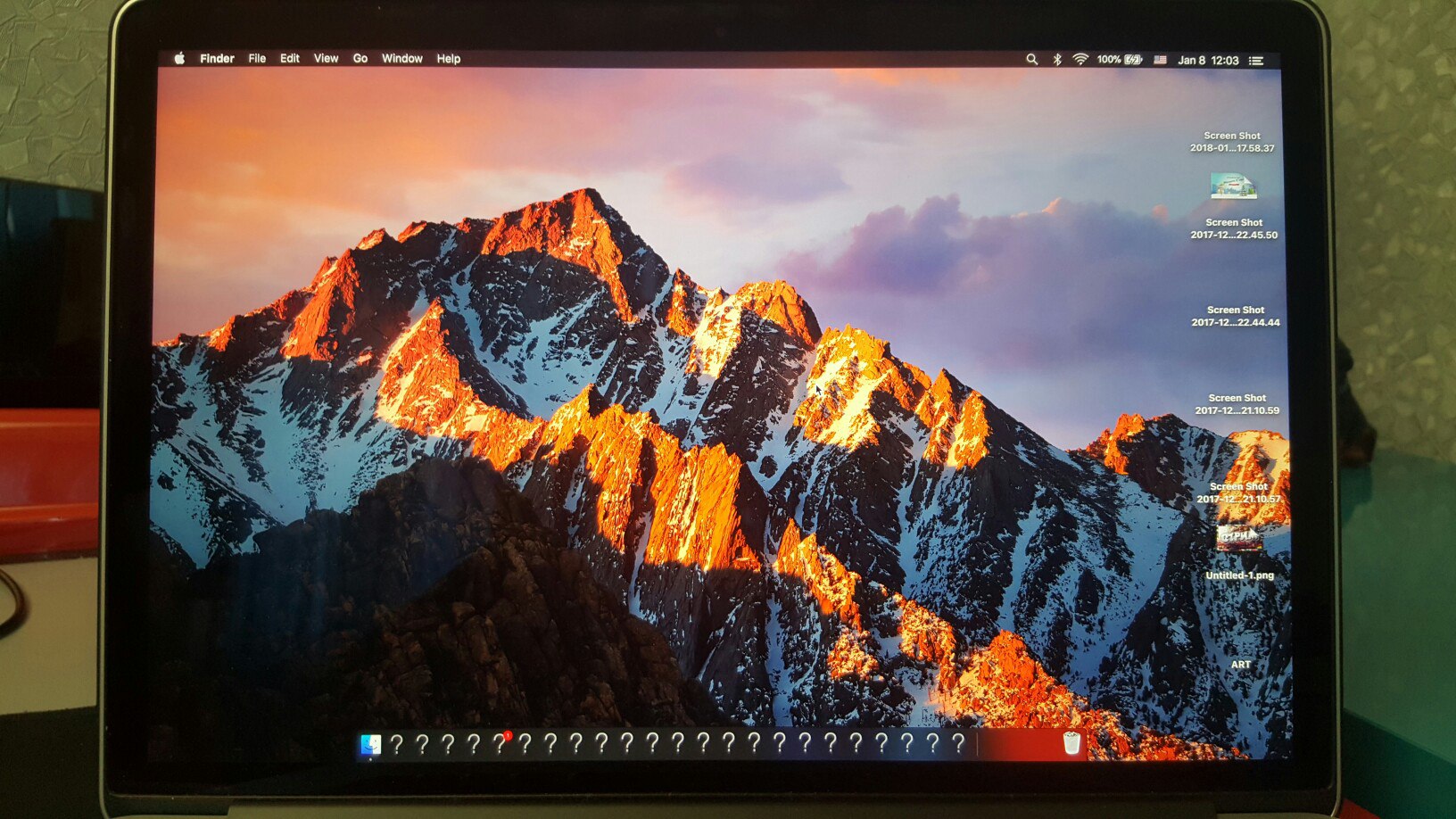Select the ART desktop item label
The height and width of the screenshot is (819, 1456).
(x=1241, y=665)
